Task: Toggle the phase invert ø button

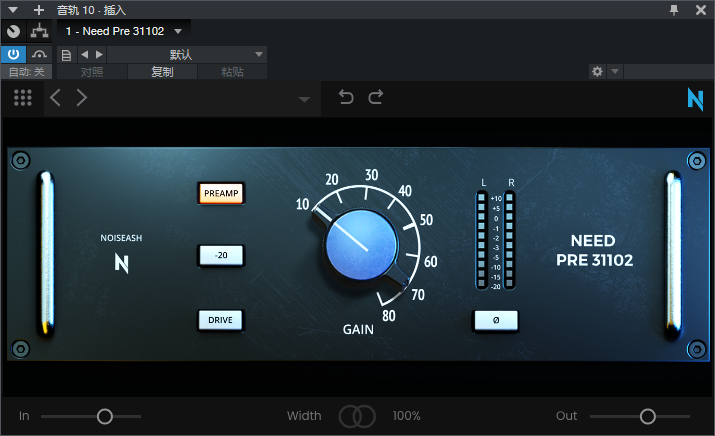Action: coord(496,321)
